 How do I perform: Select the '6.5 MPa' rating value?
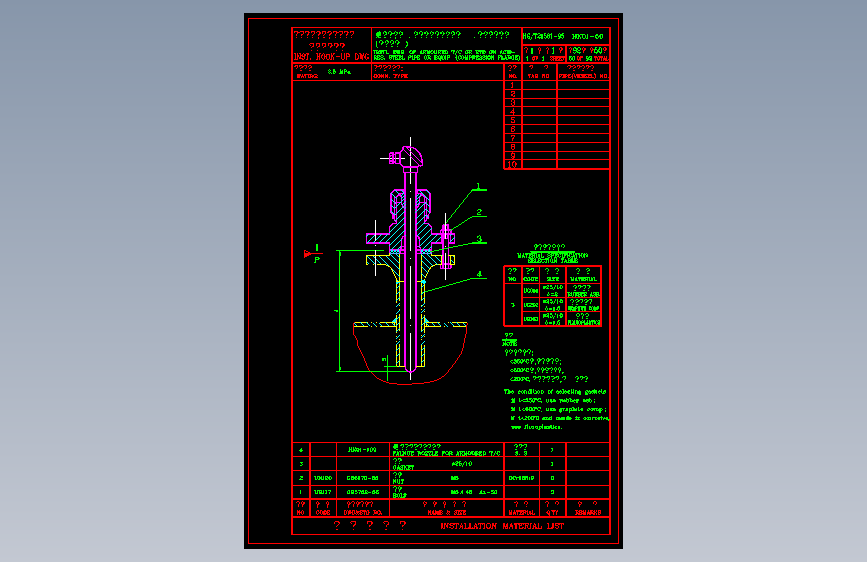tap(339, 72)
